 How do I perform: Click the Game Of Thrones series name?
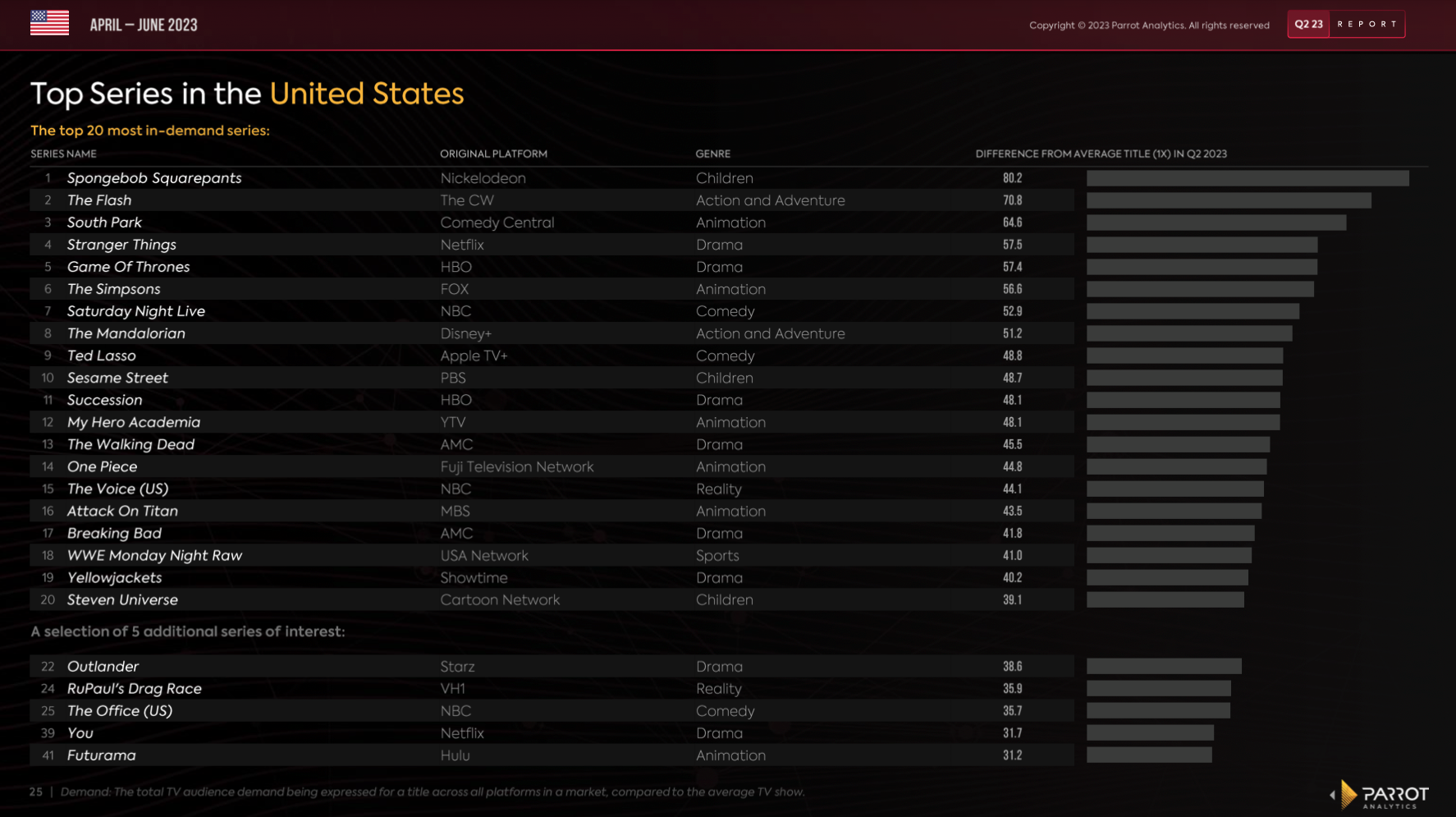[128, 267]
